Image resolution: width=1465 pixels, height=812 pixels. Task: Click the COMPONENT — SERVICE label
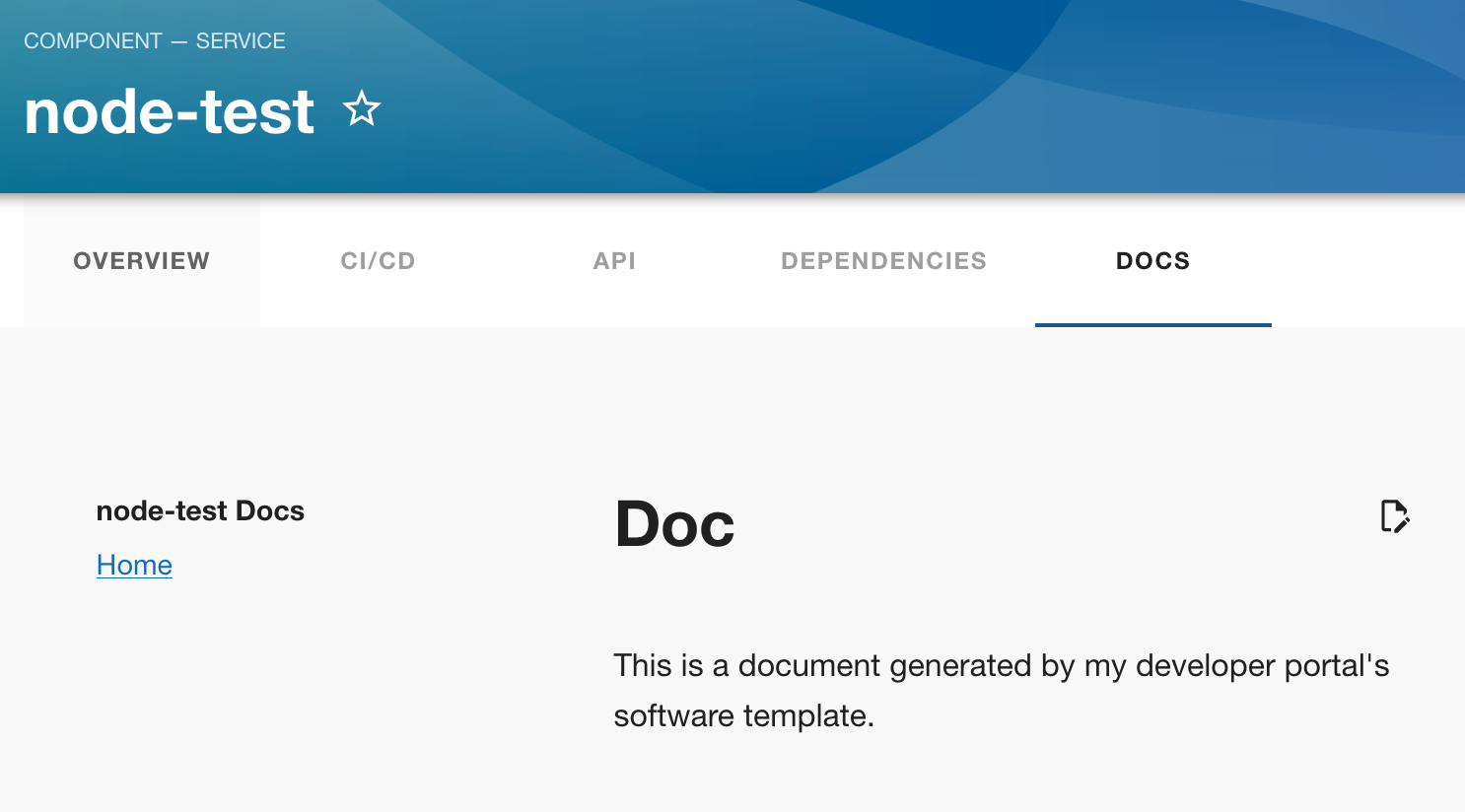click(x=155, y=40)
